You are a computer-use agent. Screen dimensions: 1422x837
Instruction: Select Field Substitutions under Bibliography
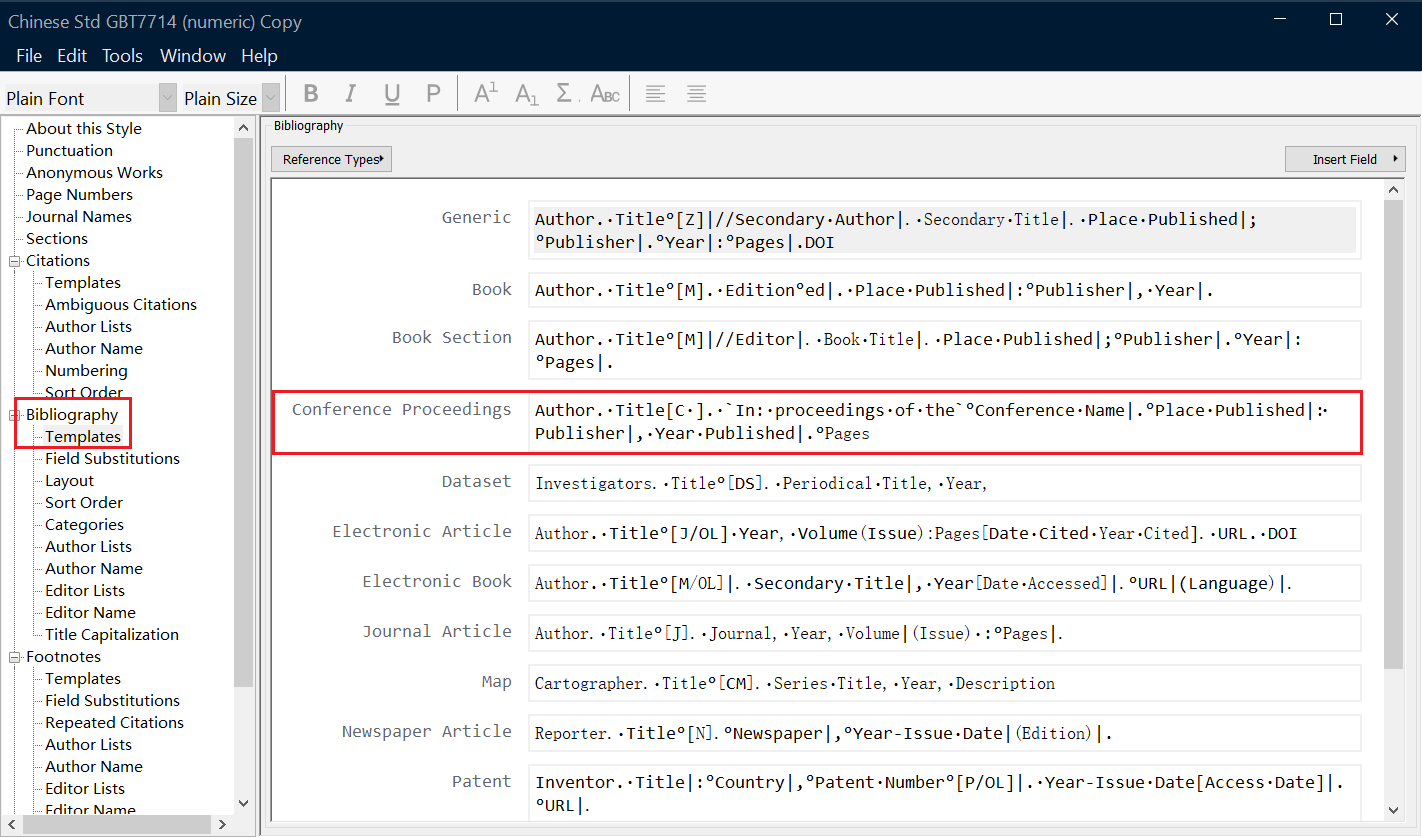(x=112, y=459)
